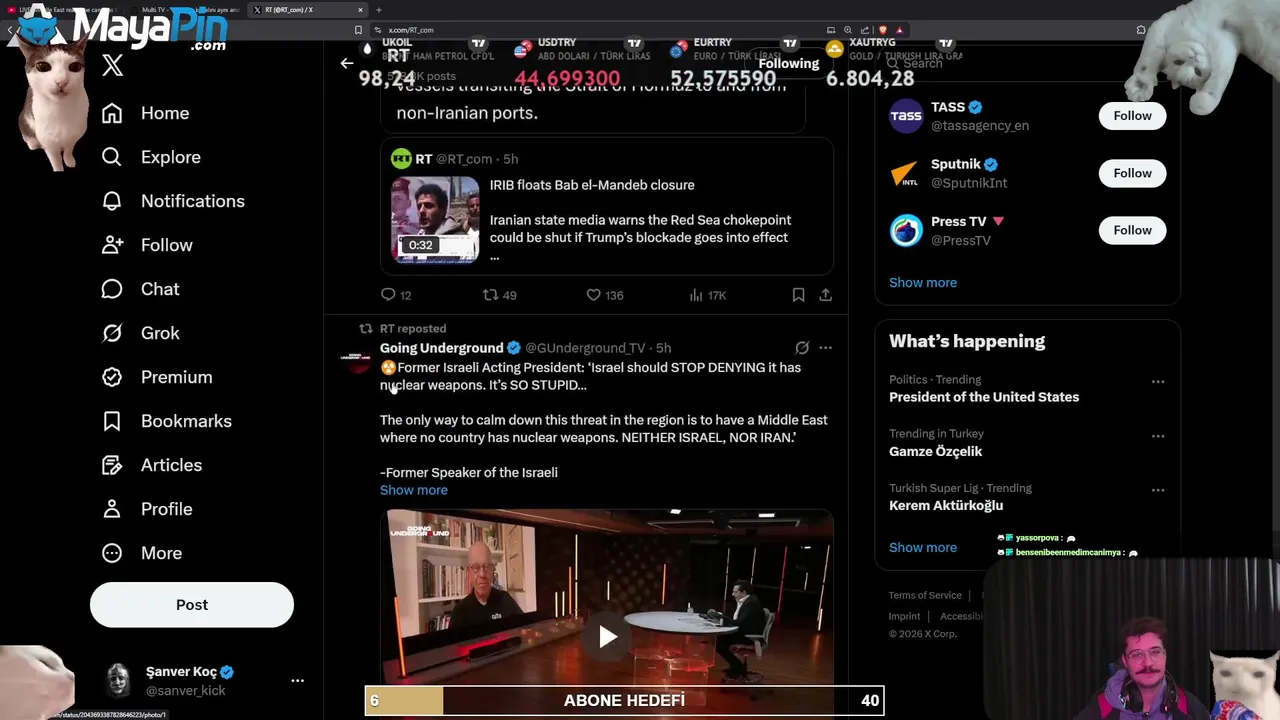The height and width of the screenshot is (720, 1280).
Task: Open options for Kerem Aktürkoğlu trend
Action: pyautogui.click(x=1158, y=490)
